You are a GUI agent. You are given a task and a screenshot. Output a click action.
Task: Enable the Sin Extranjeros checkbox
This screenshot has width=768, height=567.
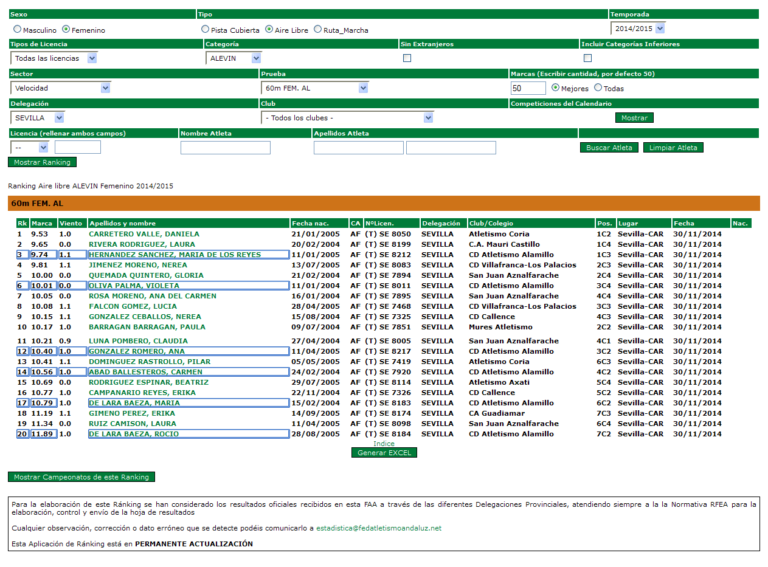point(407,58)
